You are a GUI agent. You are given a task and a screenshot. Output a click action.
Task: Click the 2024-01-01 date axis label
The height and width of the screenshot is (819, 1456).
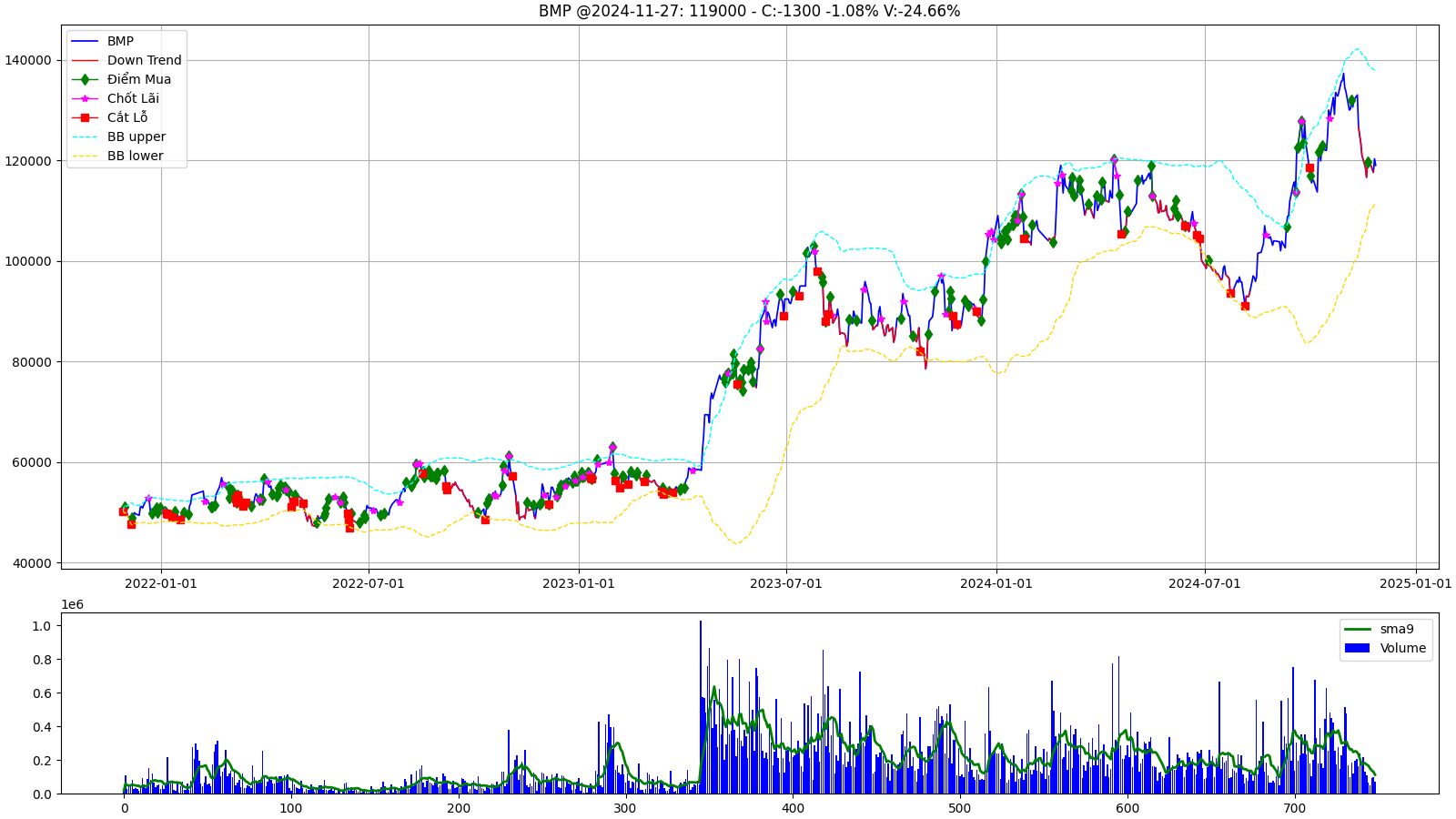pos(996,583)
